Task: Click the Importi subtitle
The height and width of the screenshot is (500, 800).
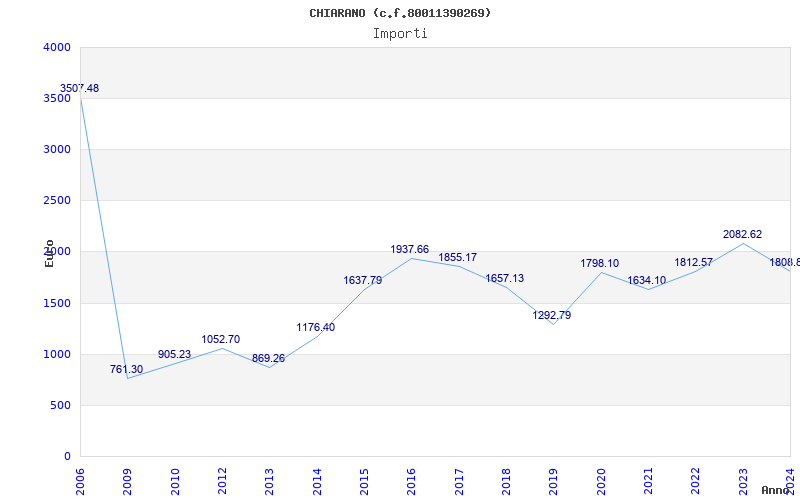Action: click(x=400, y=34)
